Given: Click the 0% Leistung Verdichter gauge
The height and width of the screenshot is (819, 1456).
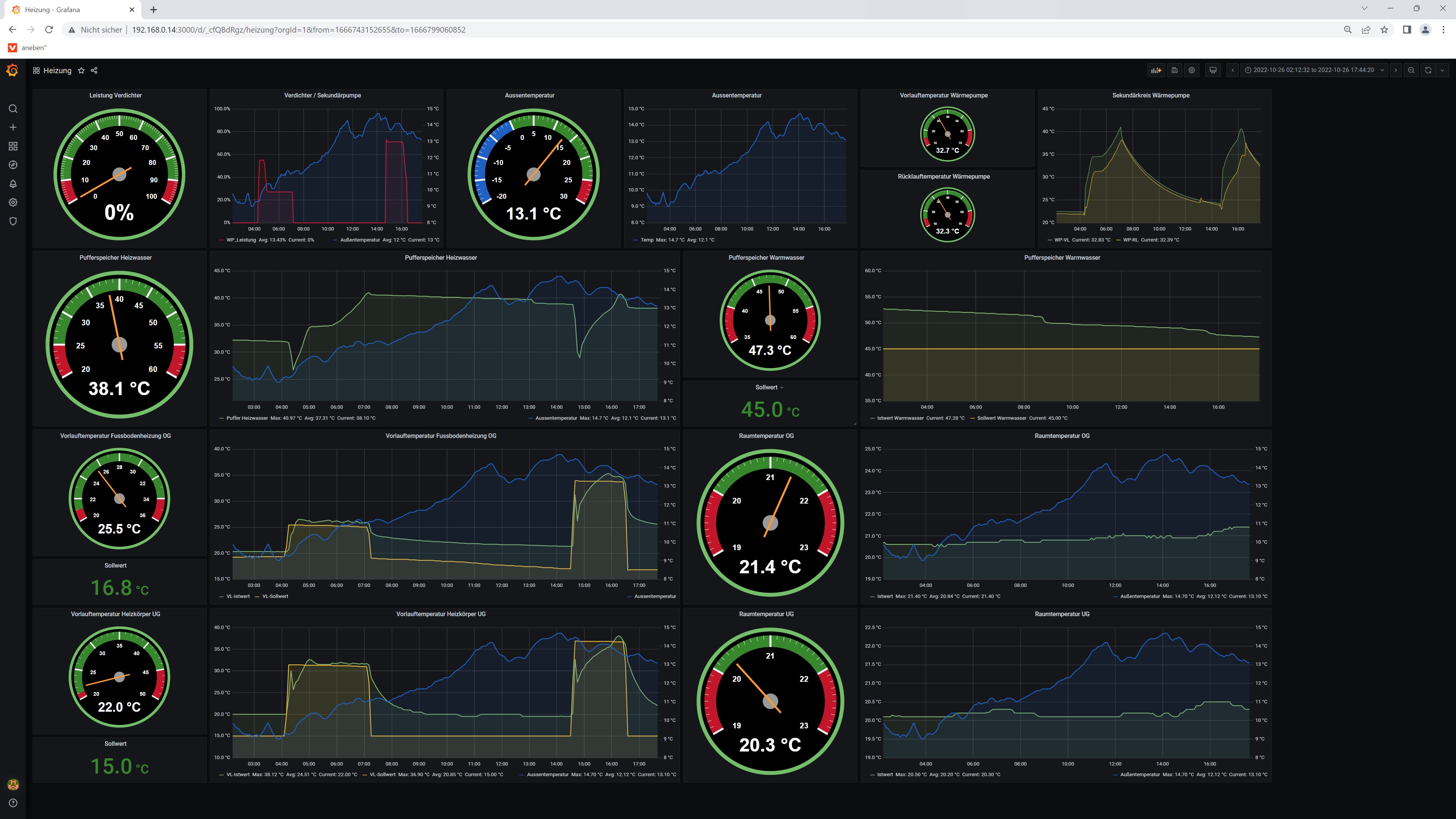Looking at the screenshot, I should coord(119,174).
